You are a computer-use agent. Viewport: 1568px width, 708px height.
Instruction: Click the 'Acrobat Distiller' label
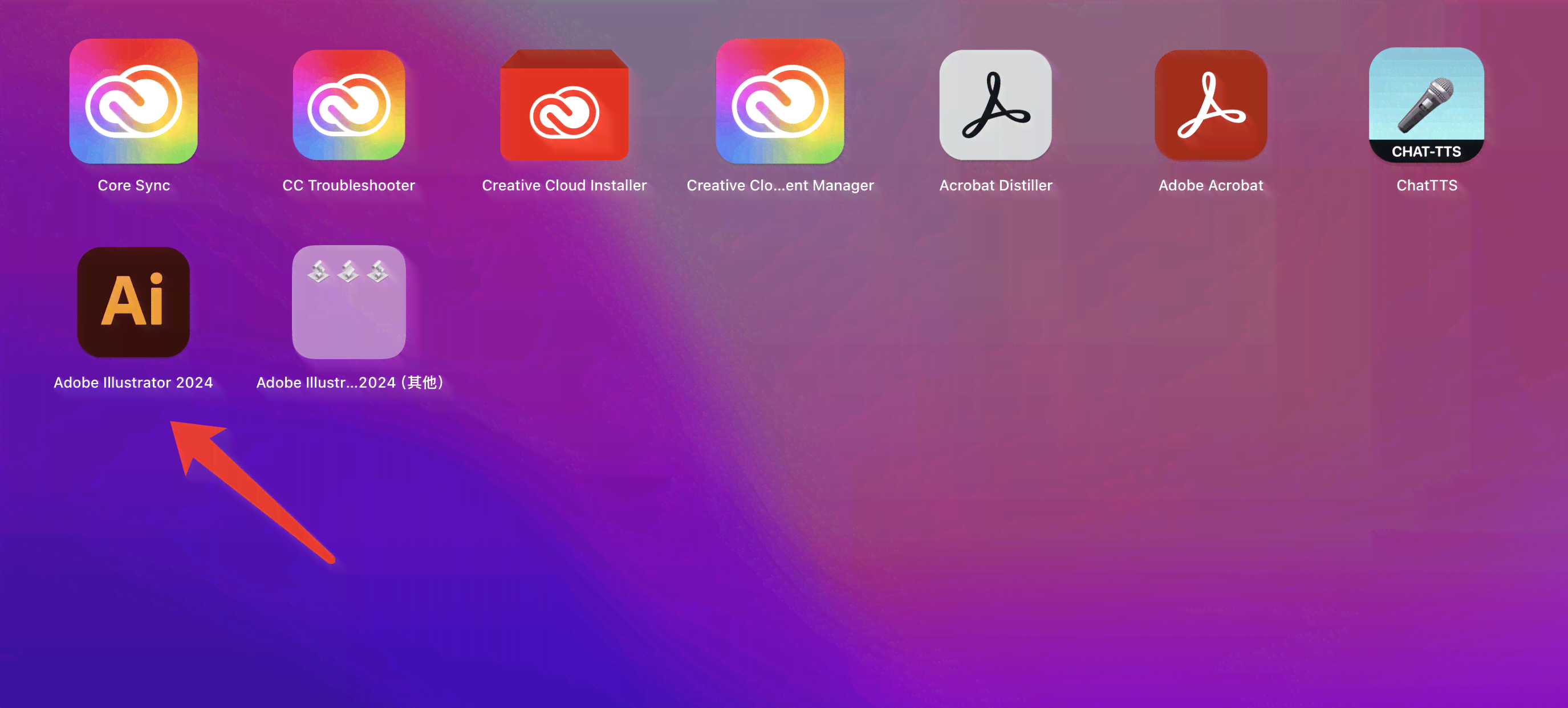[996, 185]
